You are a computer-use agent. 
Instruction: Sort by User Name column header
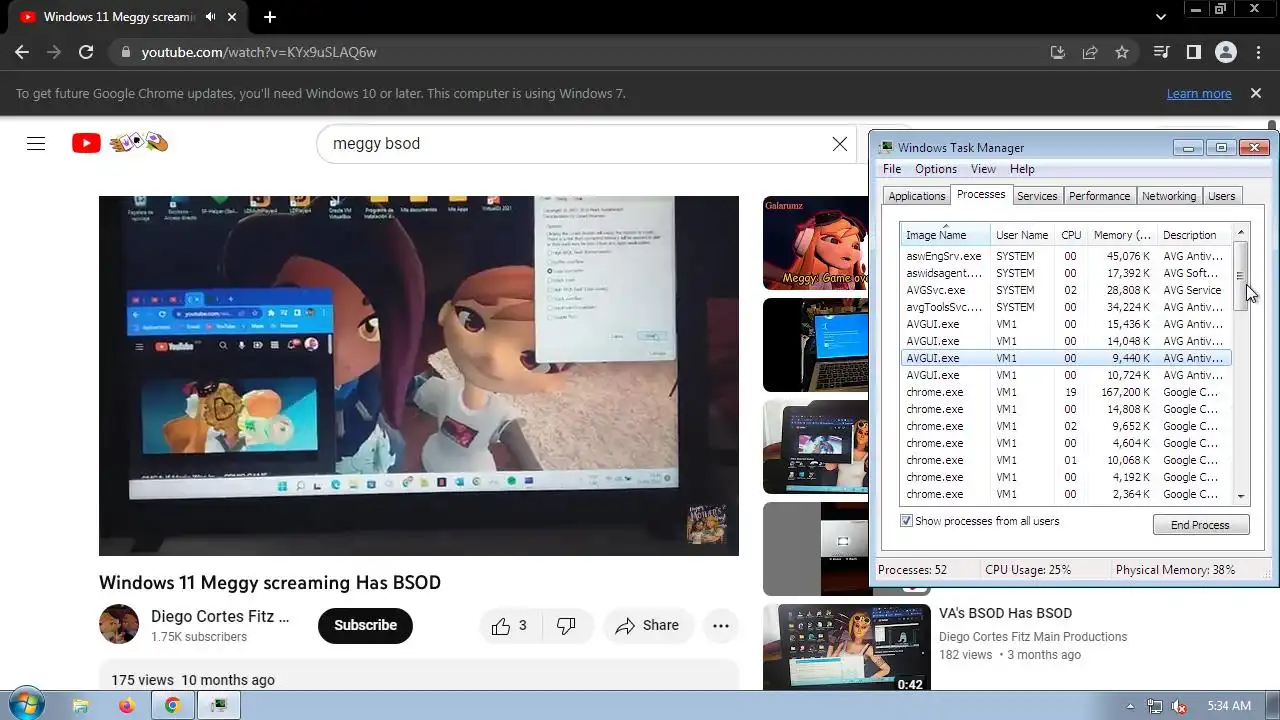click(x=1023, y=235)
